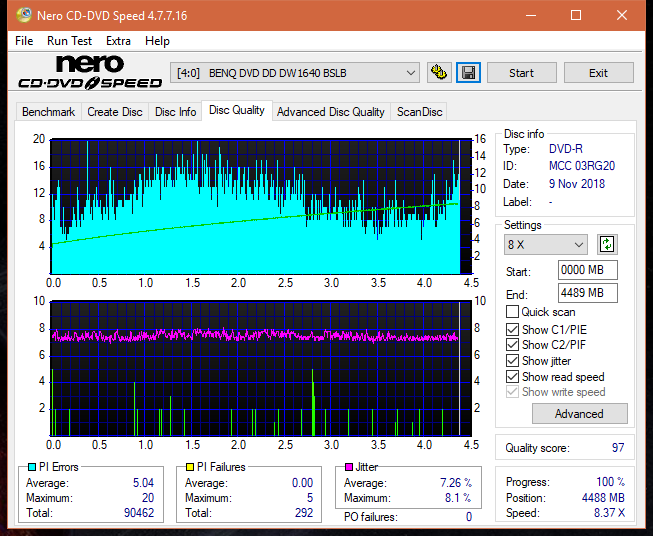Click the Nero CD-DVD Speed logo
Image resolution: width=653 pixels, height=536 pixels.
click(90, 72)
